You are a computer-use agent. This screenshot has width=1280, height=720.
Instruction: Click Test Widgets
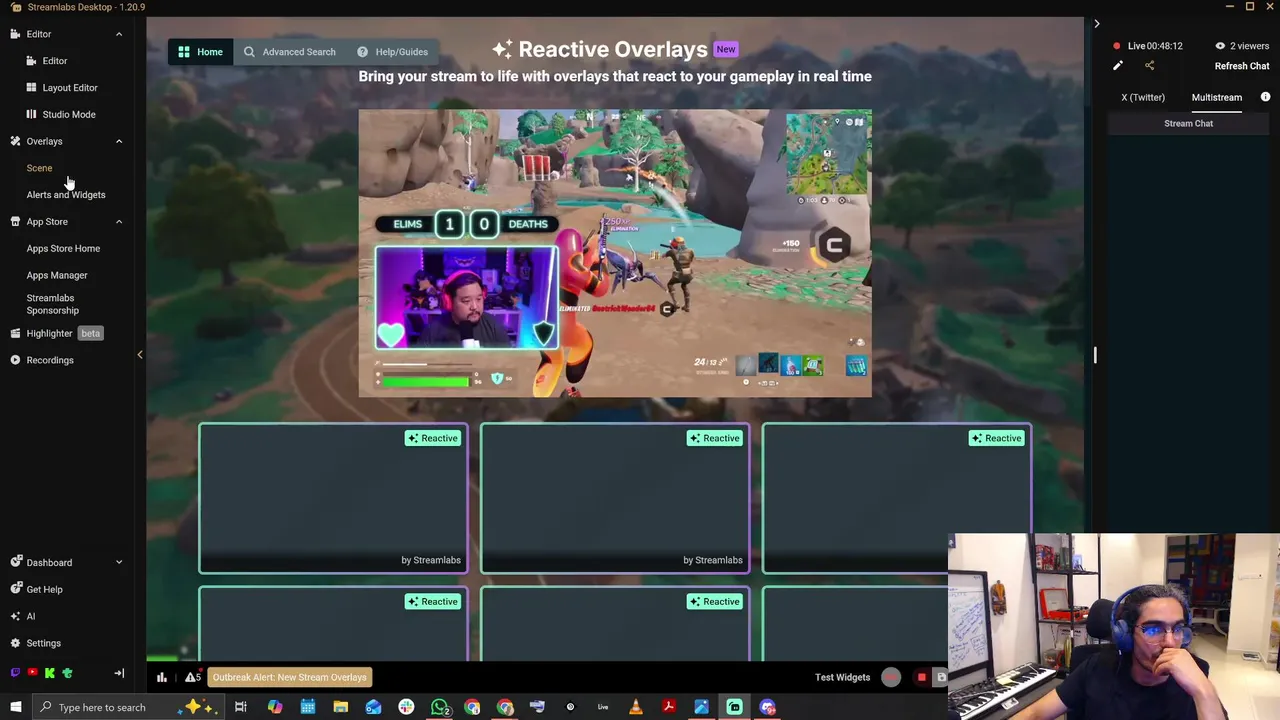click(x=842, y=677)
